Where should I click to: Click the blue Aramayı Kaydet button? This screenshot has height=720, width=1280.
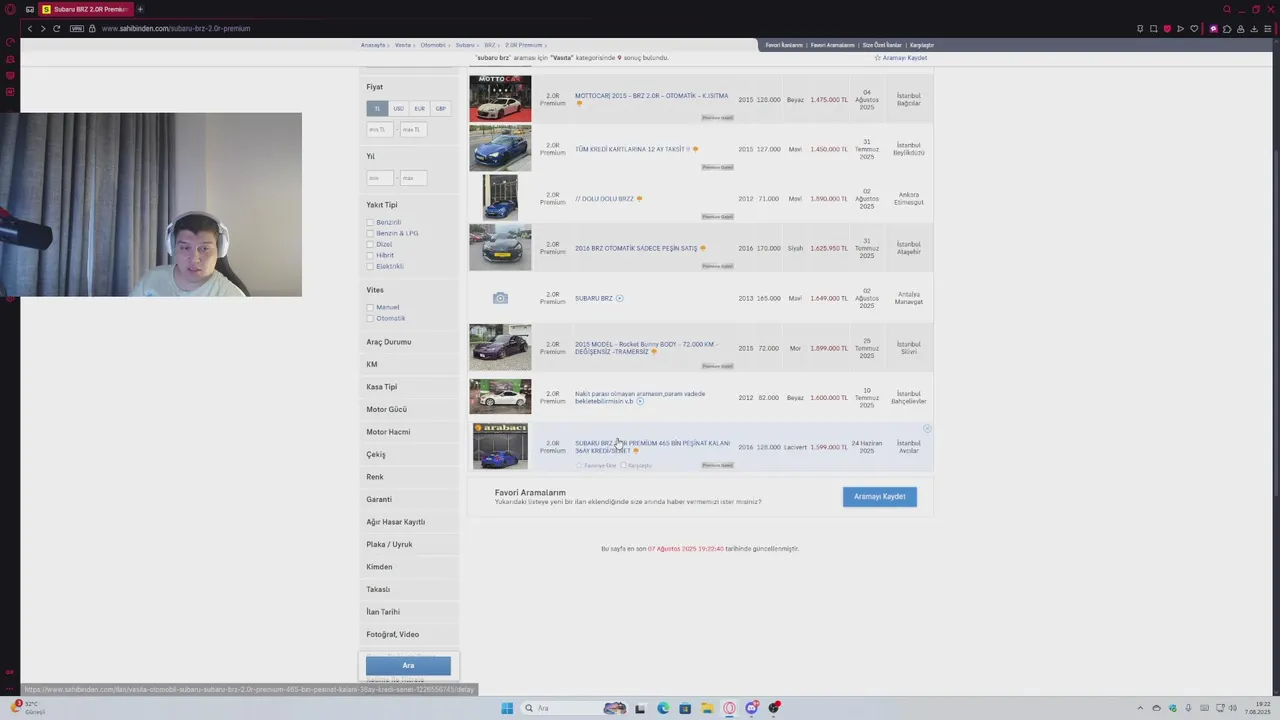(x=880, y=497)
